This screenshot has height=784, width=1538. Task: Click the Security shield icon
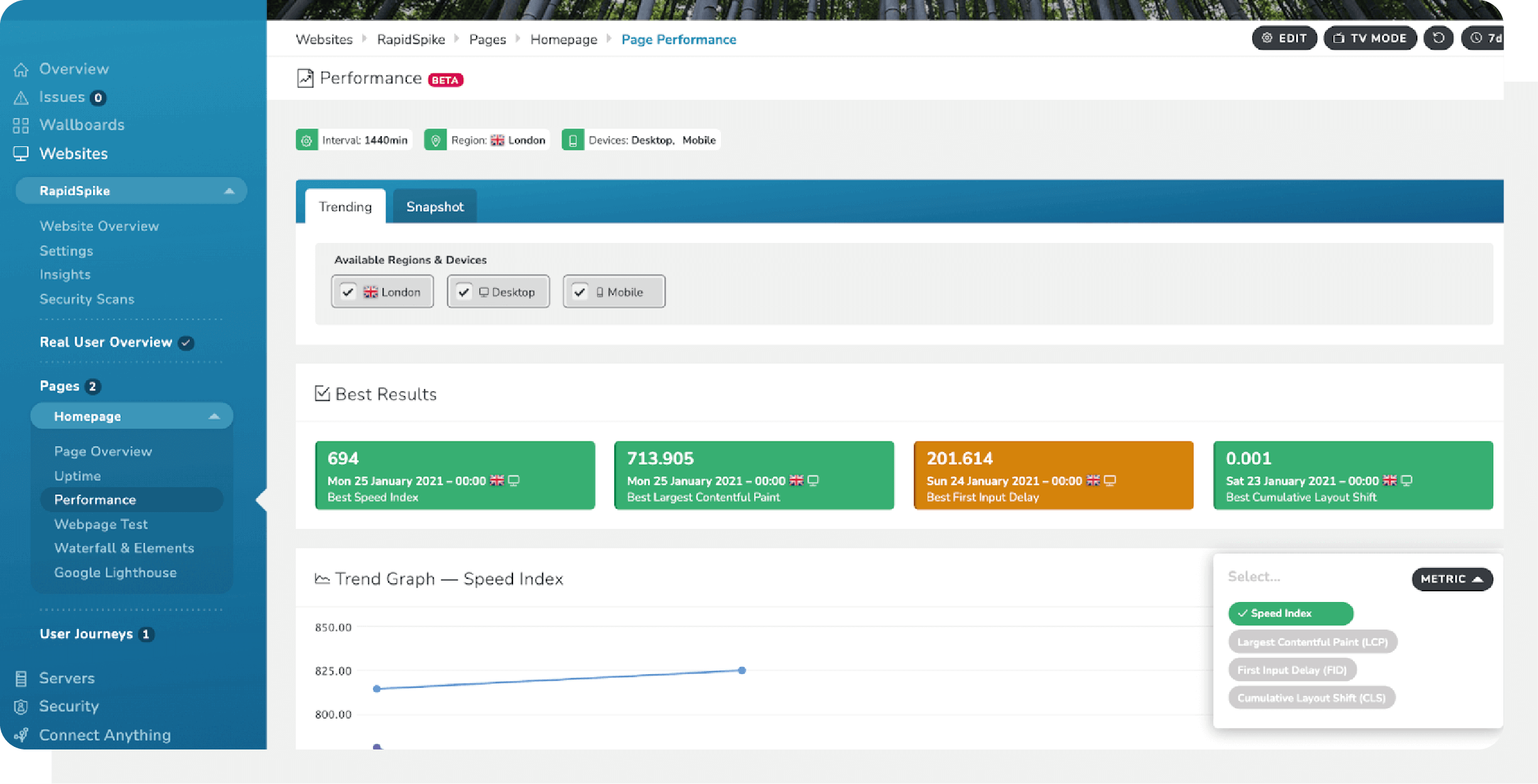point(21,707)
